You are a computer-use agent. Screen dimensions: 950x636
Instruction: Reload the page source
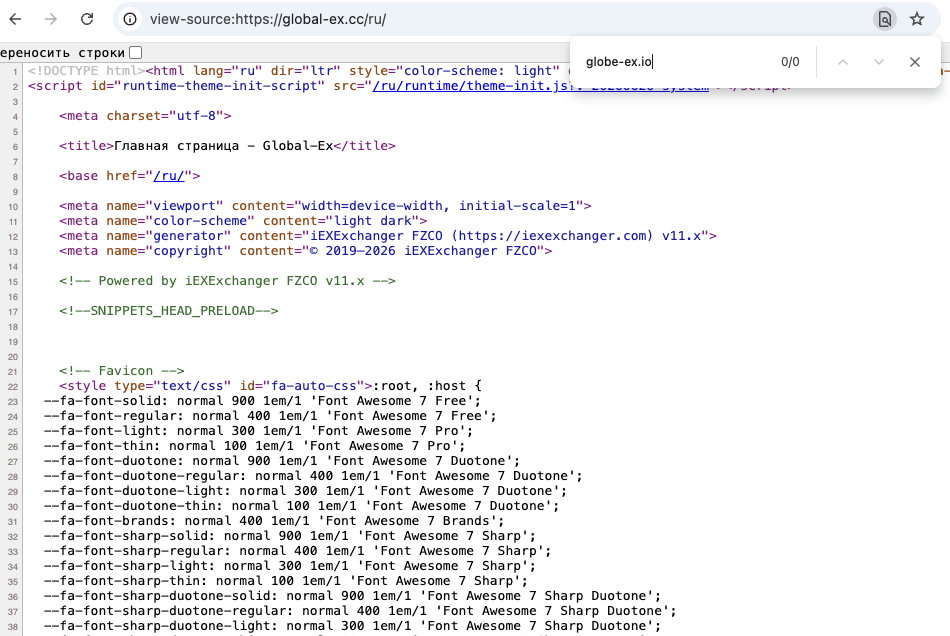point(87,19)
